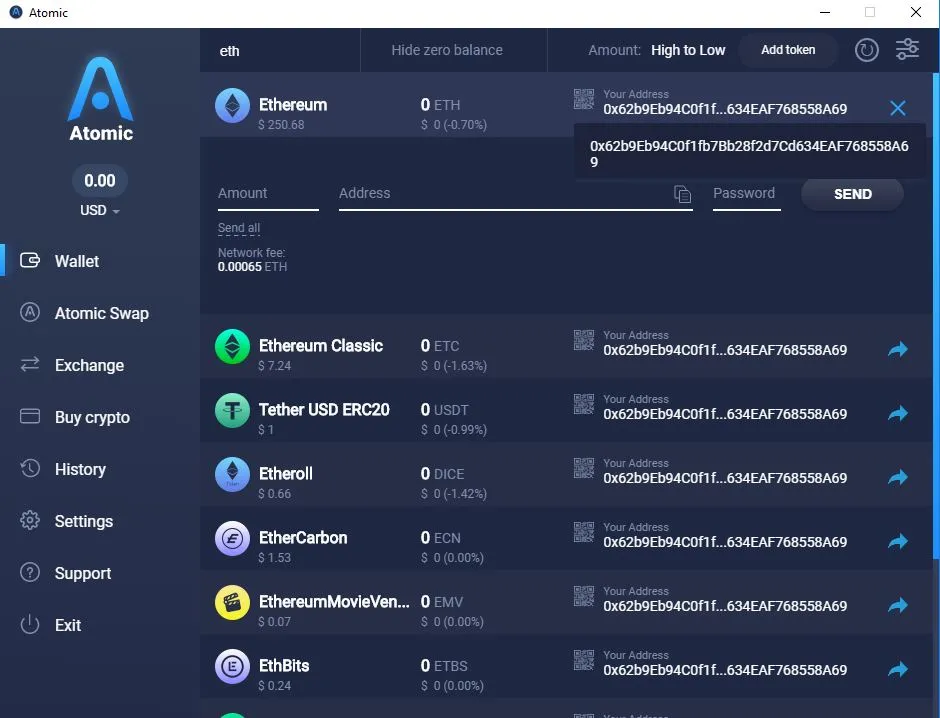Copy the full Ethereum address text
940x718 pixels.
(x=749, y=153)
